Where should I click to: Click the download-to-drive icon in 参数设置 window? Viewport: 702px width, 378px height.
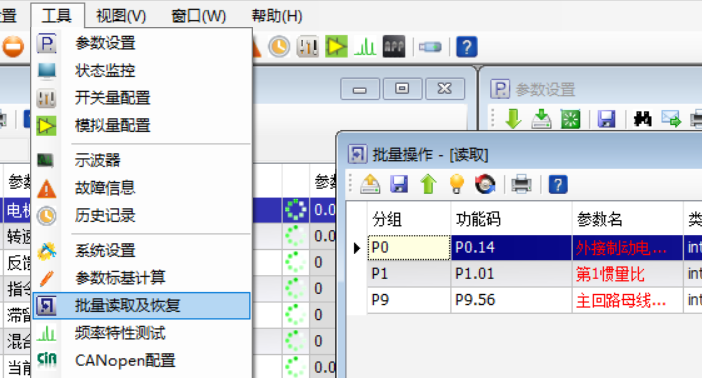click(542, 119)
